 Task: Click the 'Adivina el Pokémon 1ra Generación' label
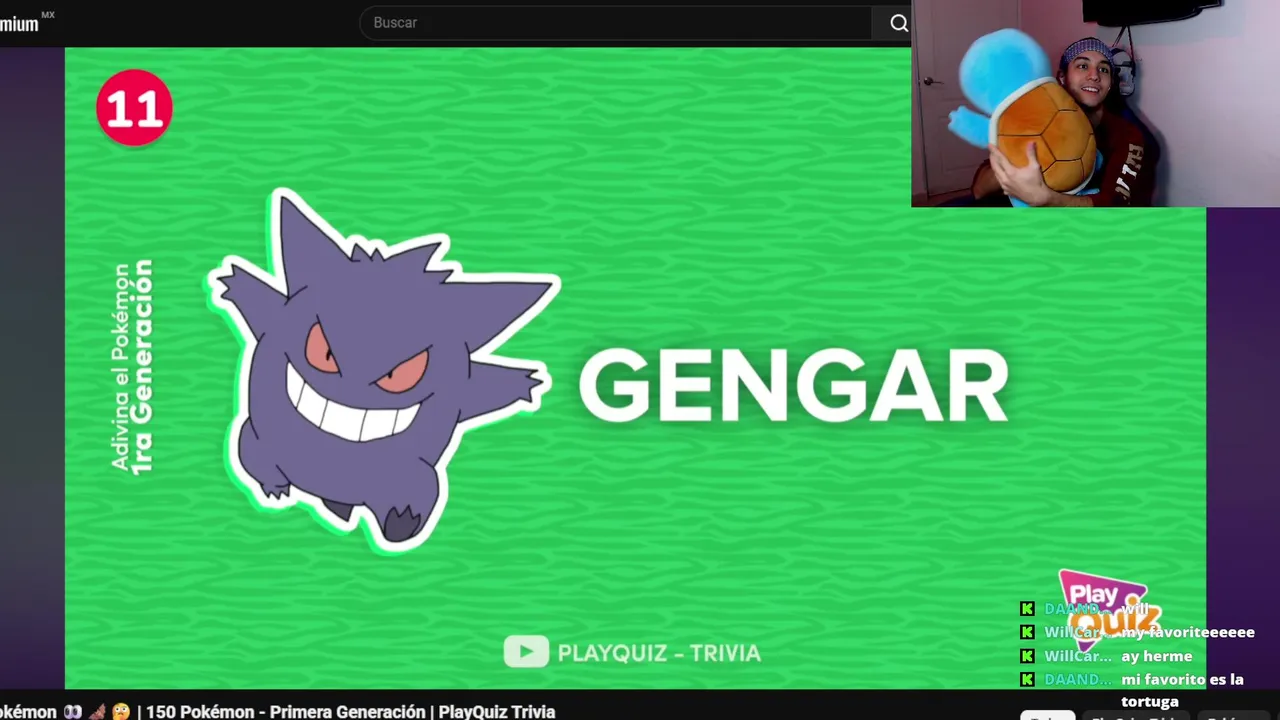[x=133, y=367]
